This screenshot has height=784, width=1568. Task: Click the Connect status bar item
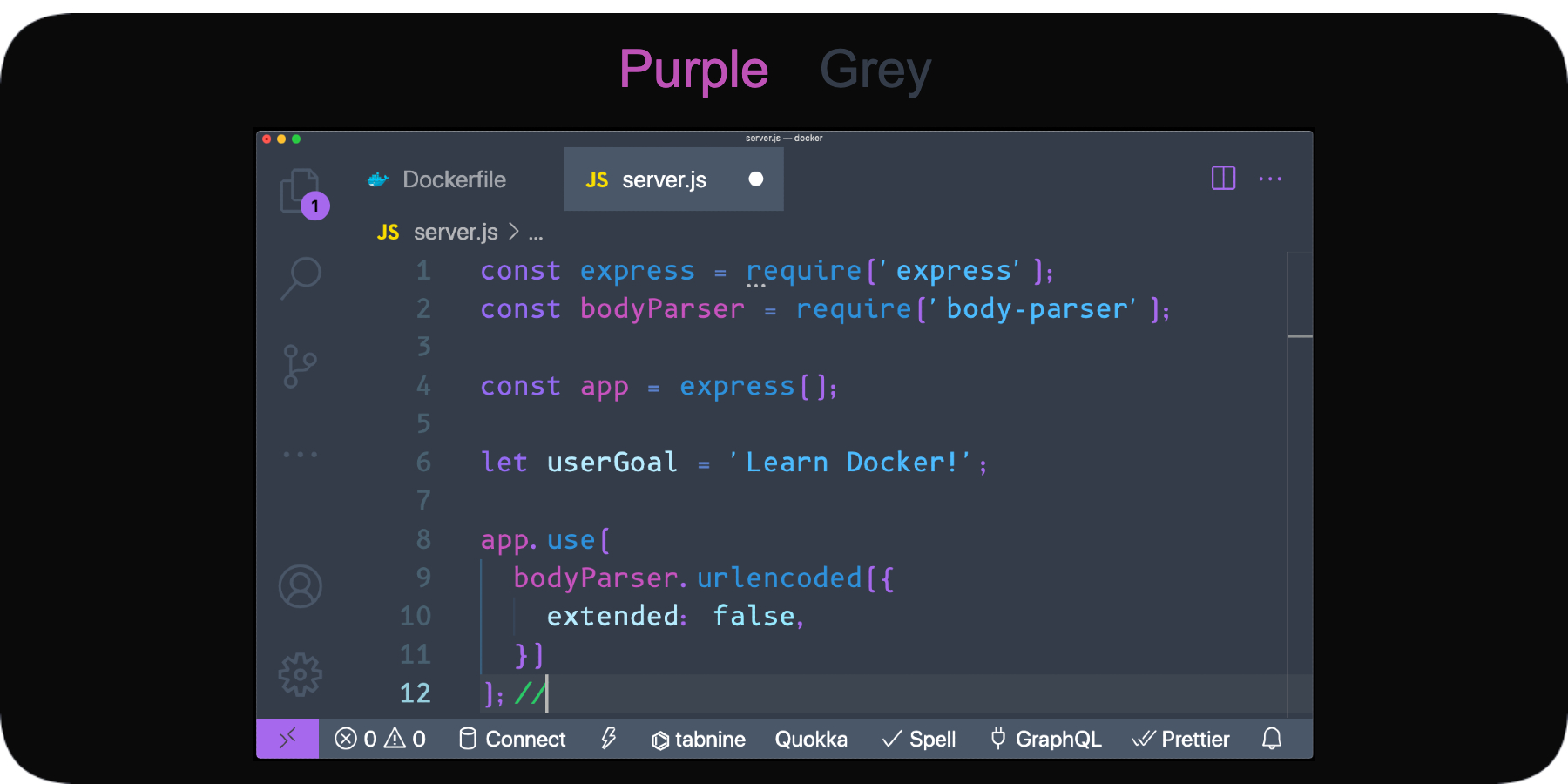click(x=511, y=739)
